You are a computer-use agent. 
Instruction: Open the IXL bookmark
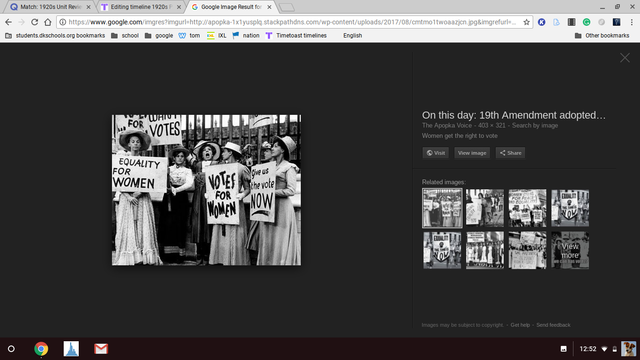[217, 36]
